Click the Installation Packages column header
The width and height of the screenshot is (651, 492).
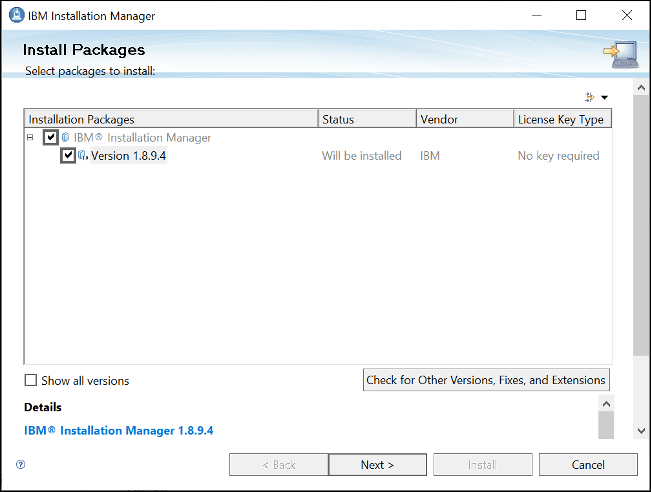click(x=171, y=119)
